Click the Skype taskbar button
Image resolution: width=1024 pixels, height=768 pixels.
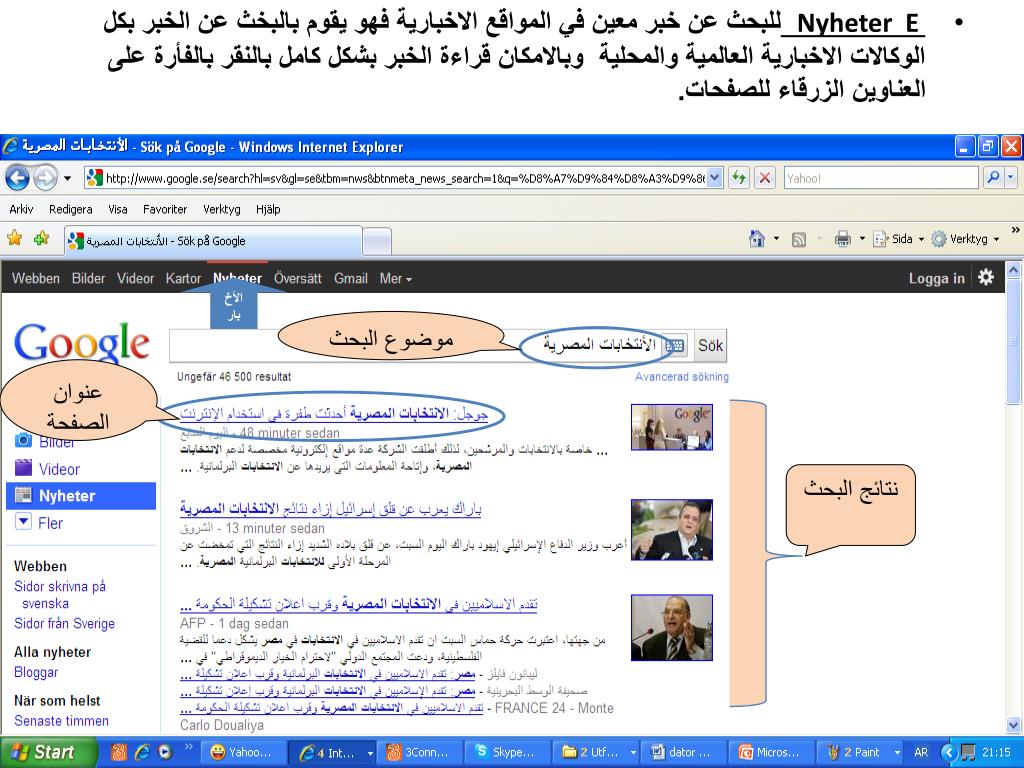tap(505, 752)
